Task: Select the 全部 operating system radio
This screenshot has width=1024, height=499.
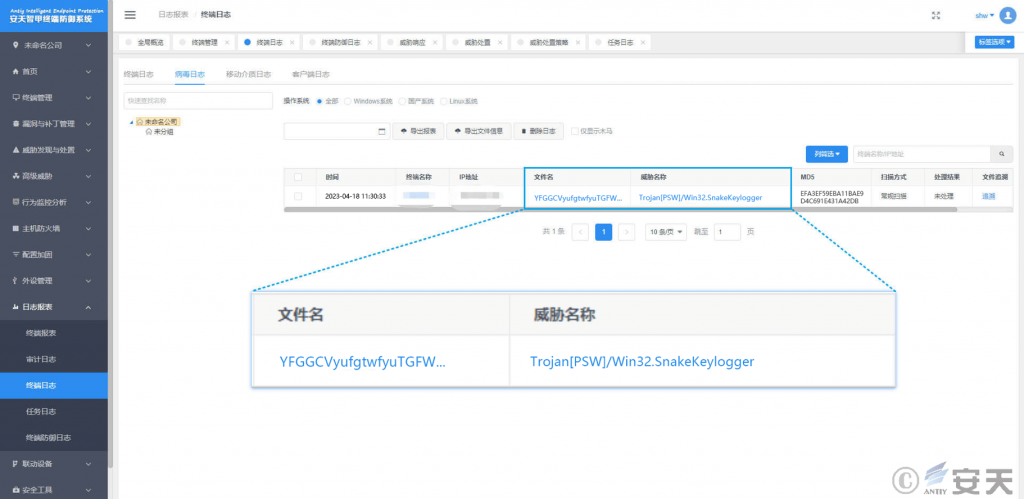Action: coord(319,101)
